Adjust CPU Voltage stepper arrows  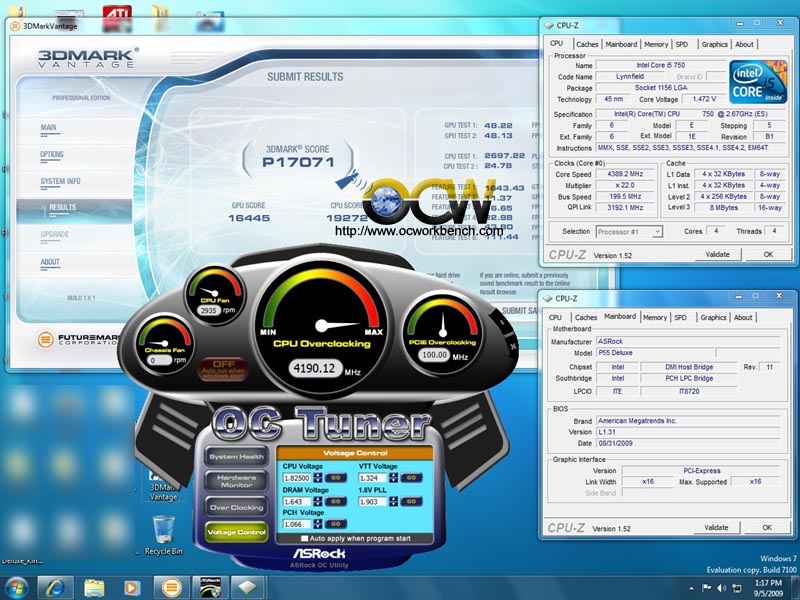click(x=318, y=478)
